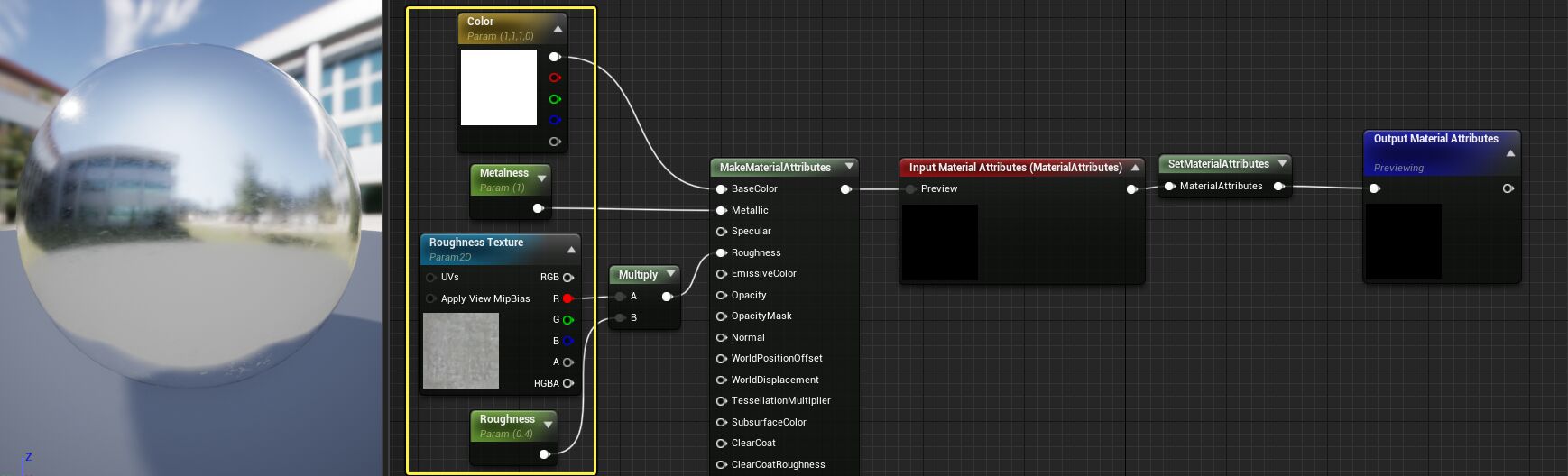Click the EmissiveColor input pin
Viewport: 1568px width, 476px height.
click(x=722, y=274)
